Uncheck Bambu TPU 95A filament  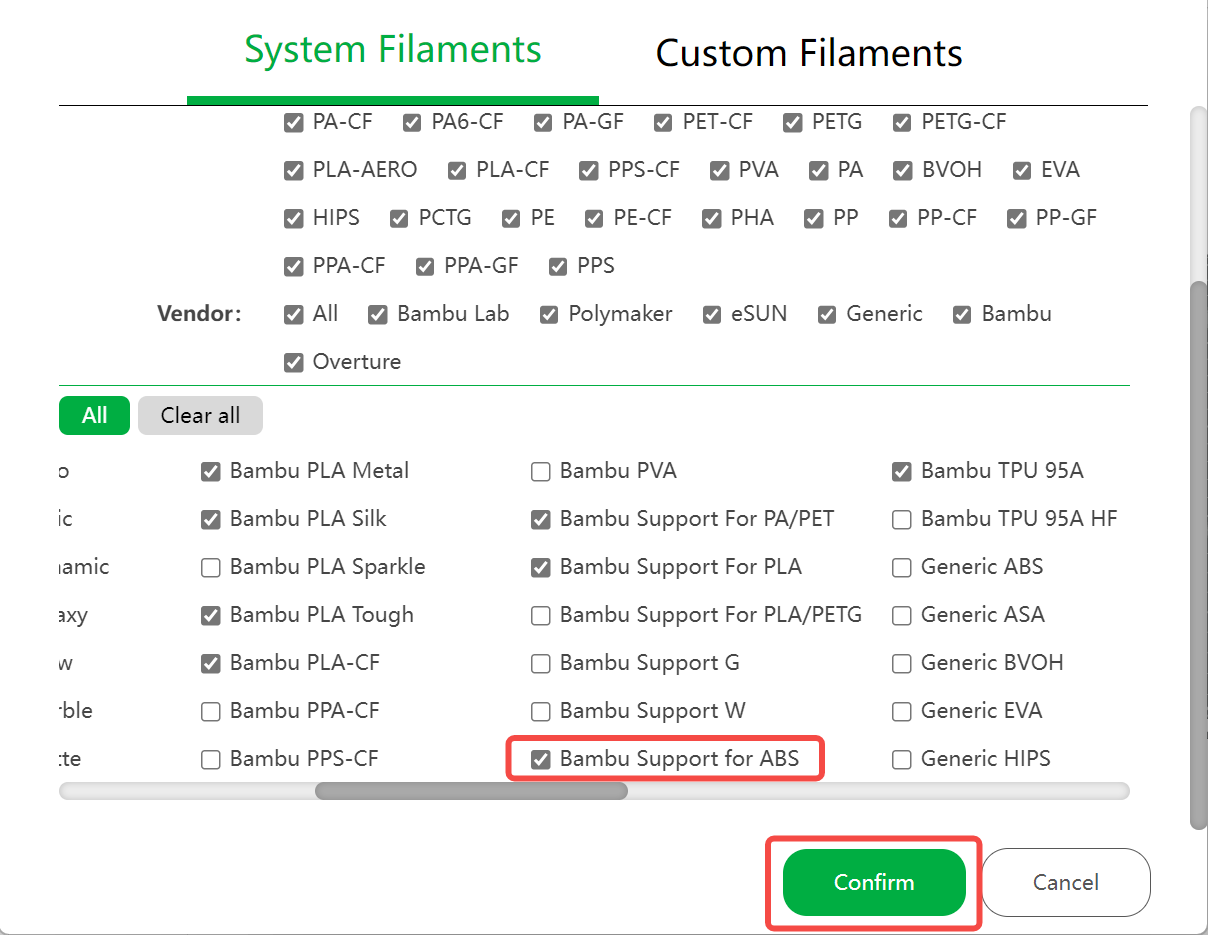click(901, 471)
